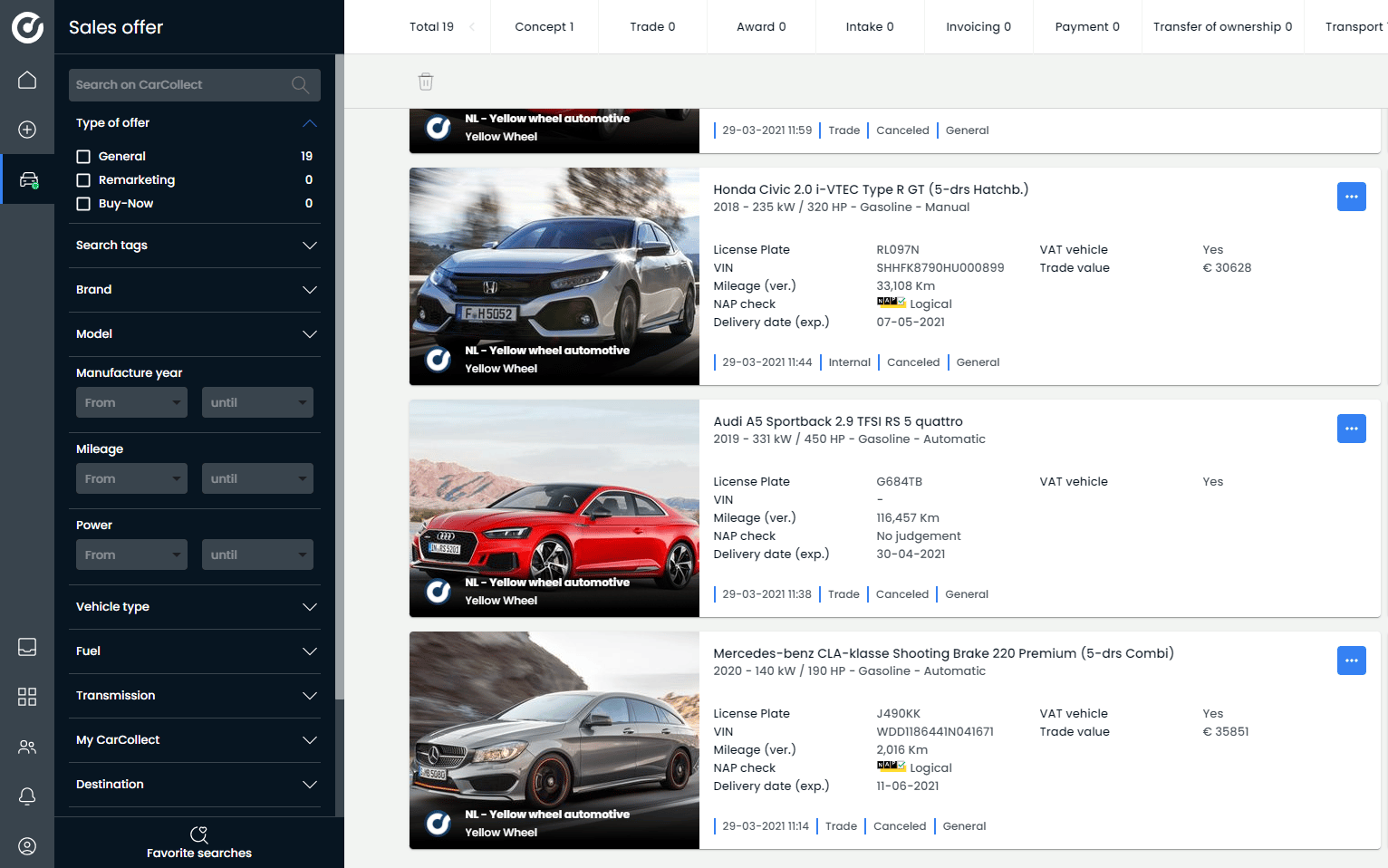Open the Mercedes-benz CLA-klasse title

point(943,653)
